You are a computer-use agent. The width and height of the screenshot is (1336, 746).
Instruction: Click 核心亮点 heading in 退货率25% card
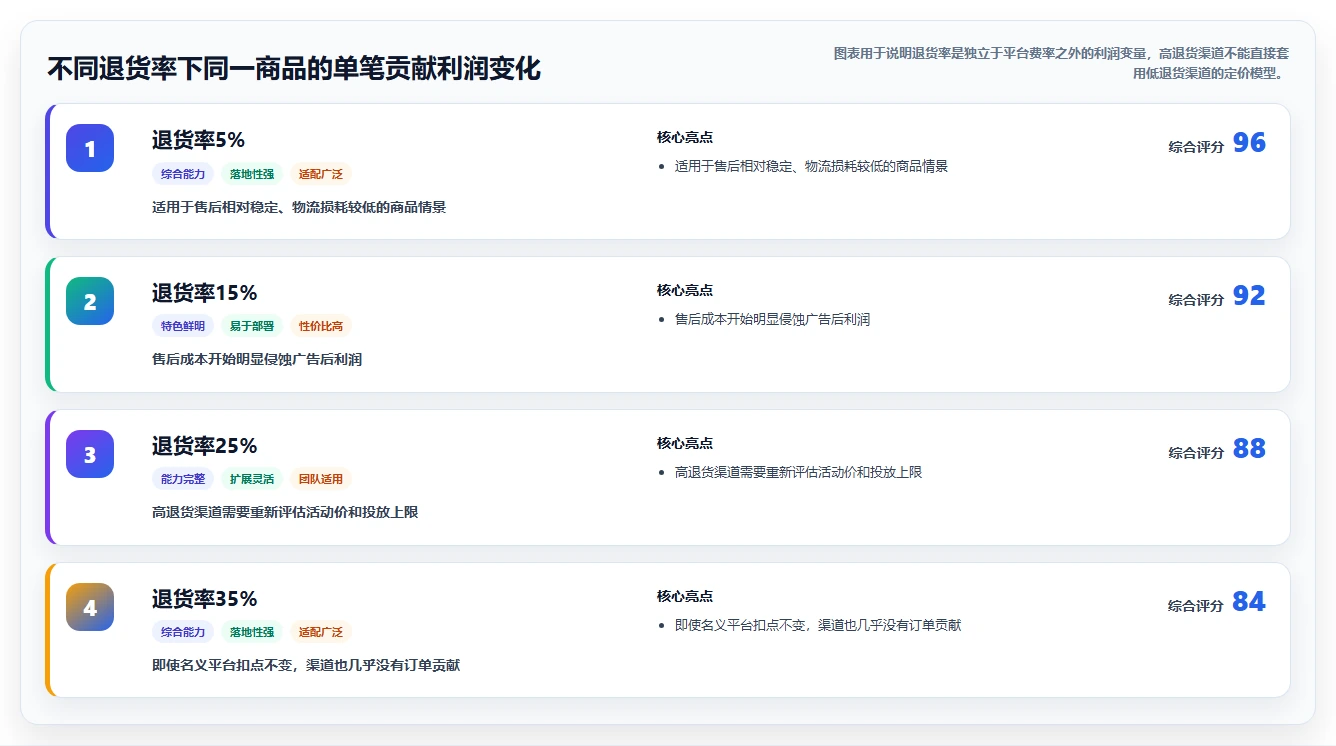click(685, 444)
